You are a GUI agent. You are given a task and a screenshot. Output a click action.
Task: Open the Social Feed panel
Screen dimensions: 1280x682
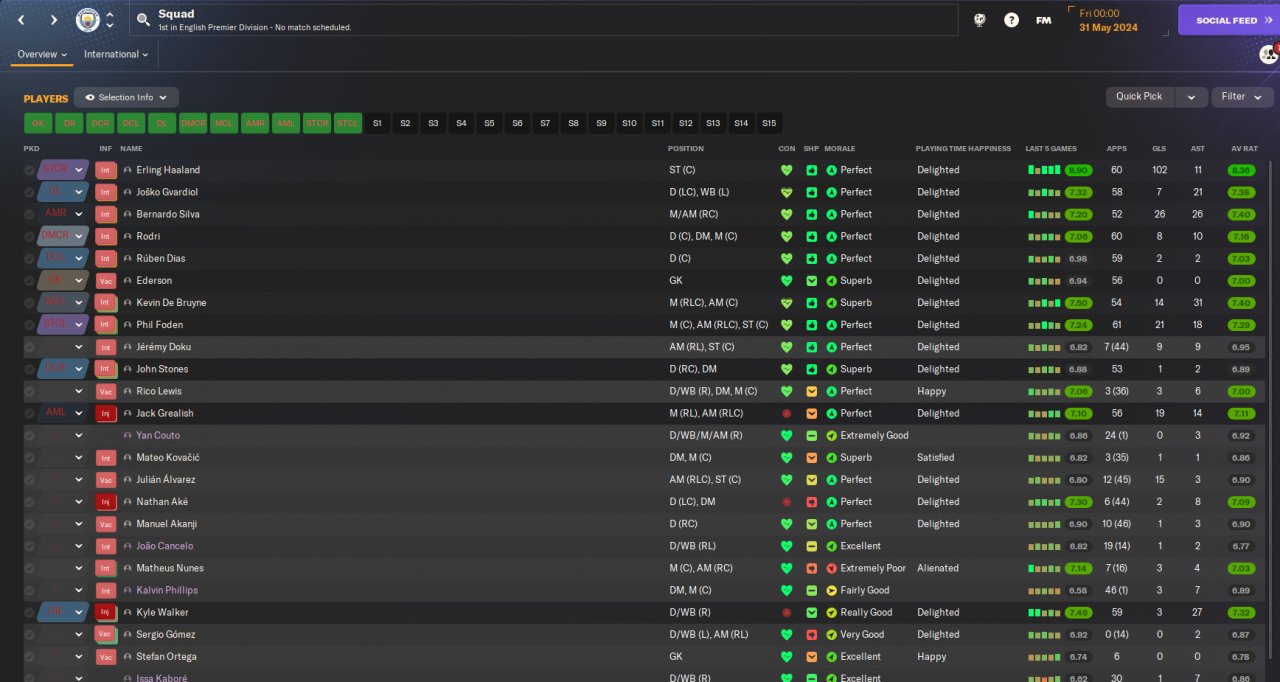(1229, 20)
